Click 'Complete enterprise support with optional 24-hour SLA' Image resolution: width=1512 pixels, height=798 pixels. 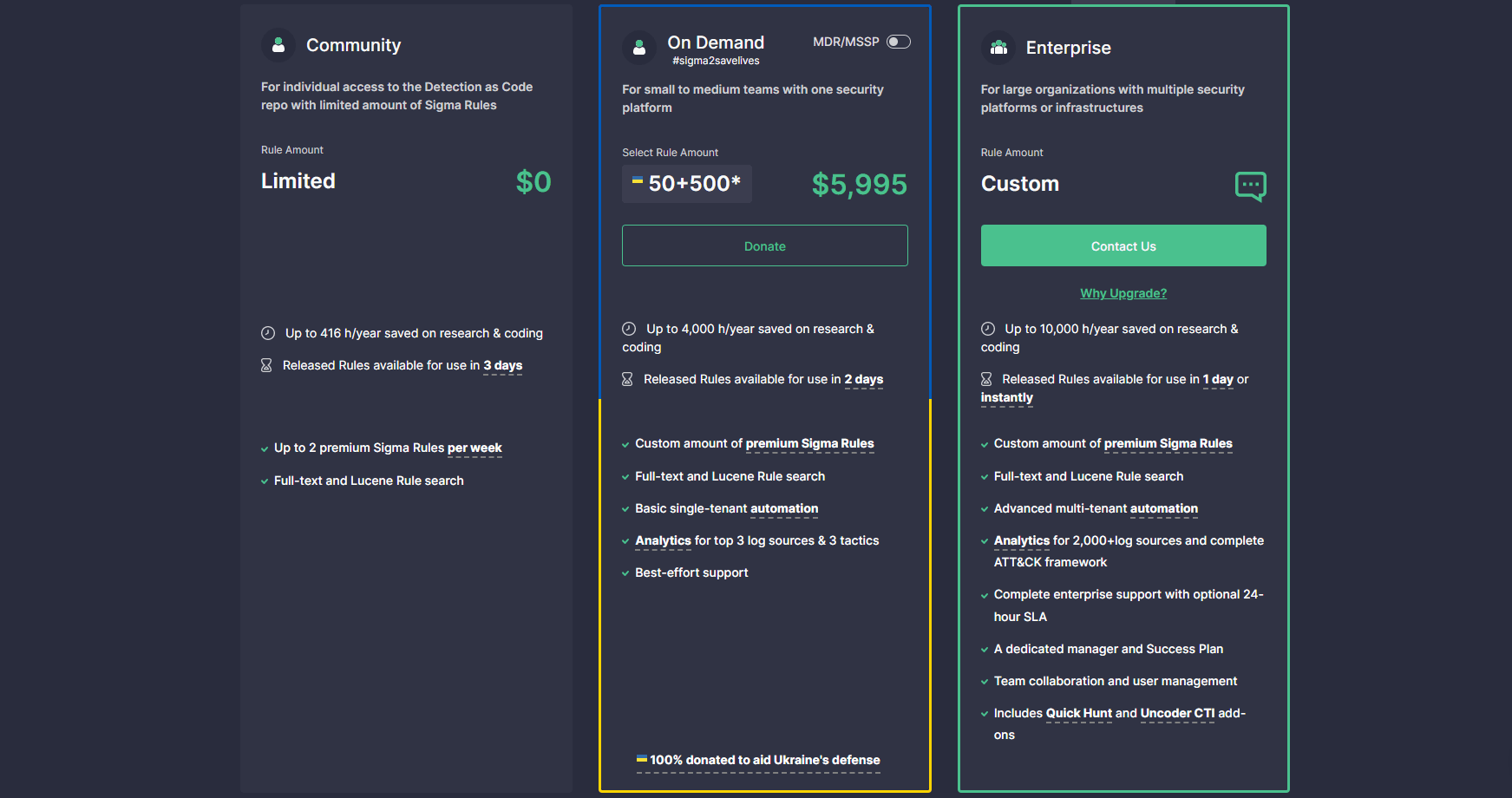[x=1129, y=605]
